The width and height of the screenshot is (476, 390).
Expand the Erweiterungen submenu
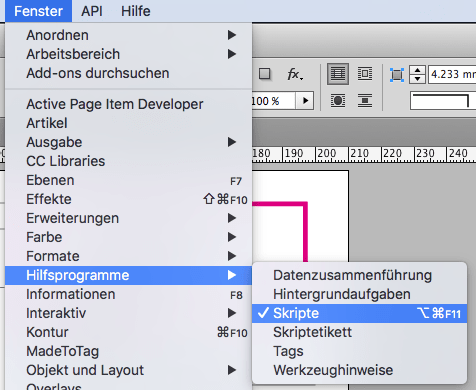(129, 218)
